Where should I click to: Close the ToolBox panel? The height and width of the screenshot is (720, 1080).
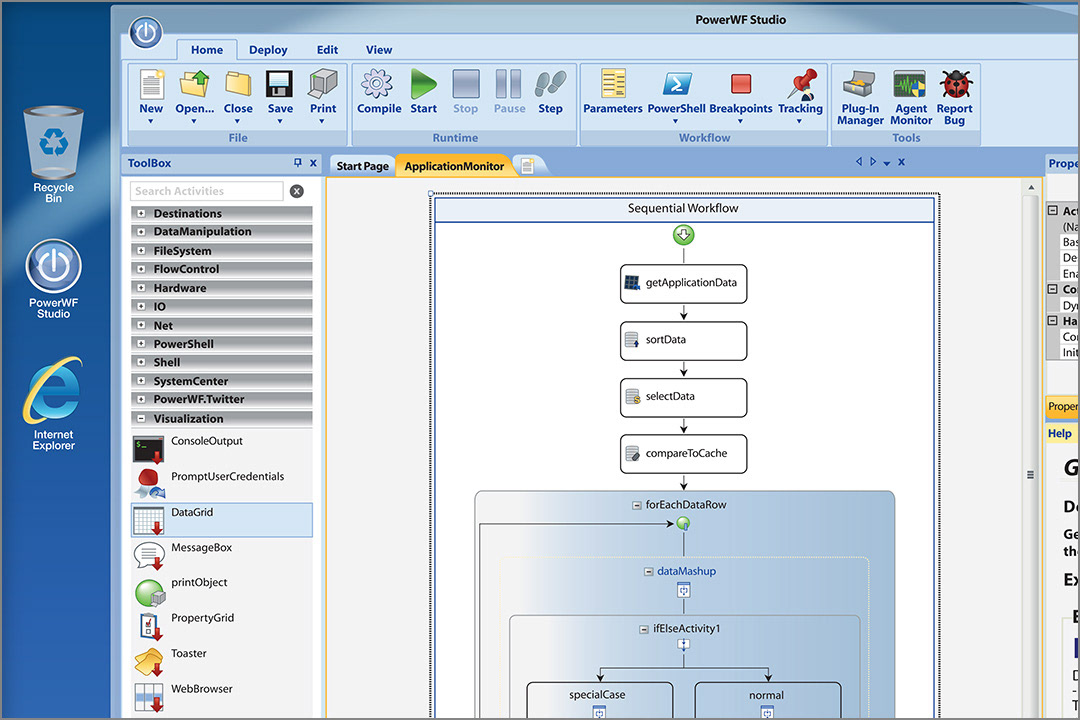[x=313, y=163]
